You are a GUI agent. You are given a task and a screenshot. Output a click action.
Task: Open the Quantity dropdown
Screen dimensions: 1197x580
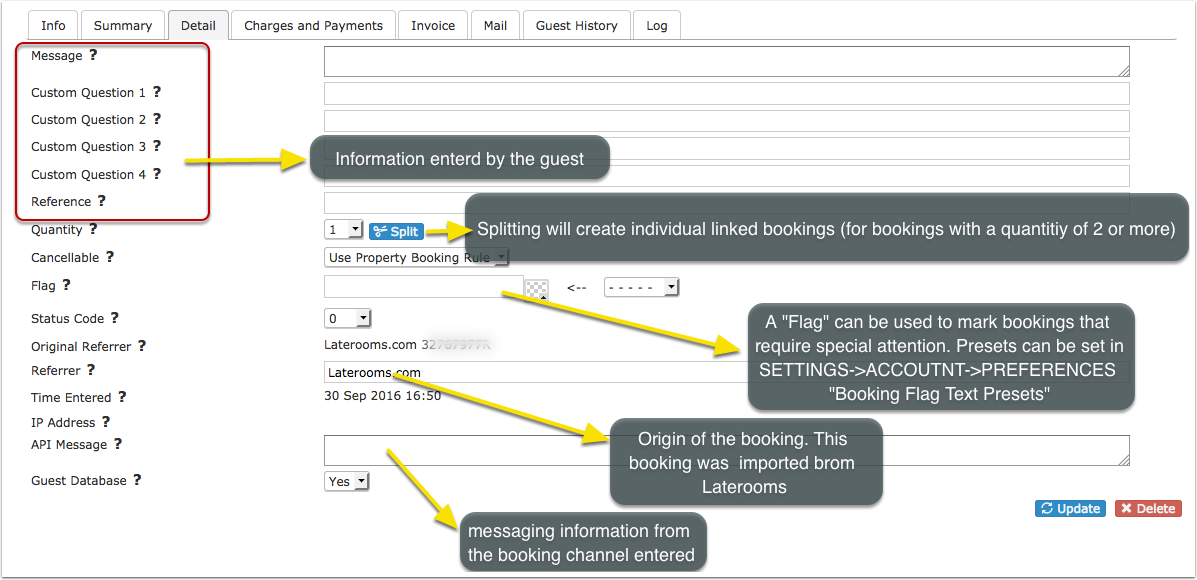[x=344, y=230]
